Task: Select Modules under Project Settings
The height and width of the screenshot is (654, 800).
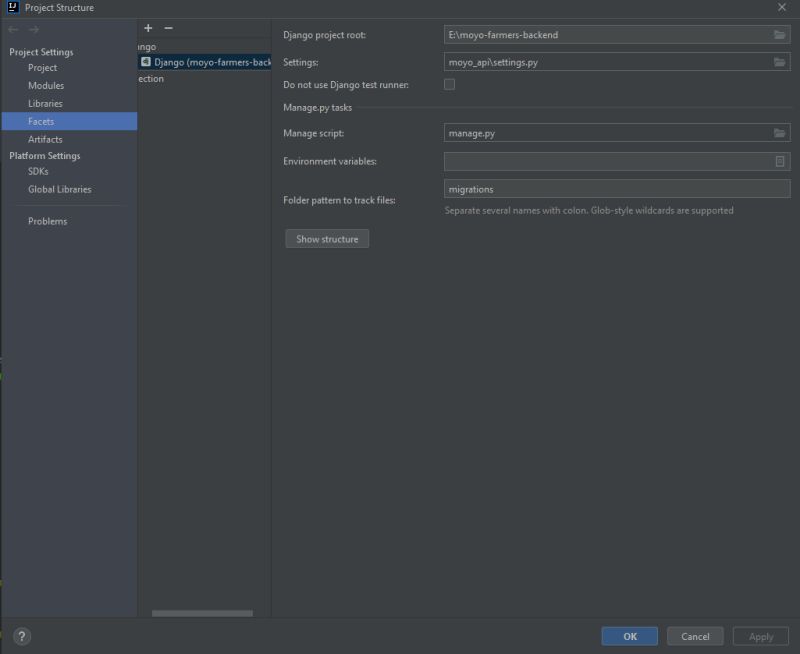Action: click(x=47, y=85)
